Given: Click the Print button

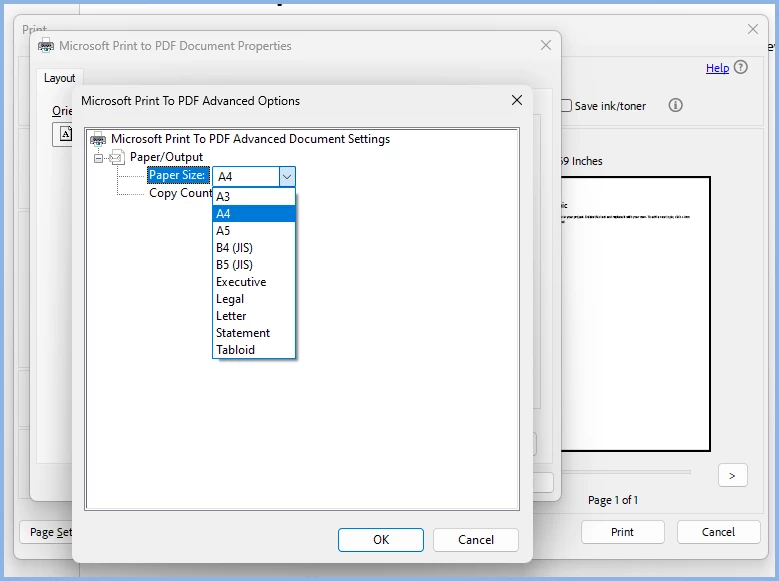Looking at the screenshot, I should point(623,532).
